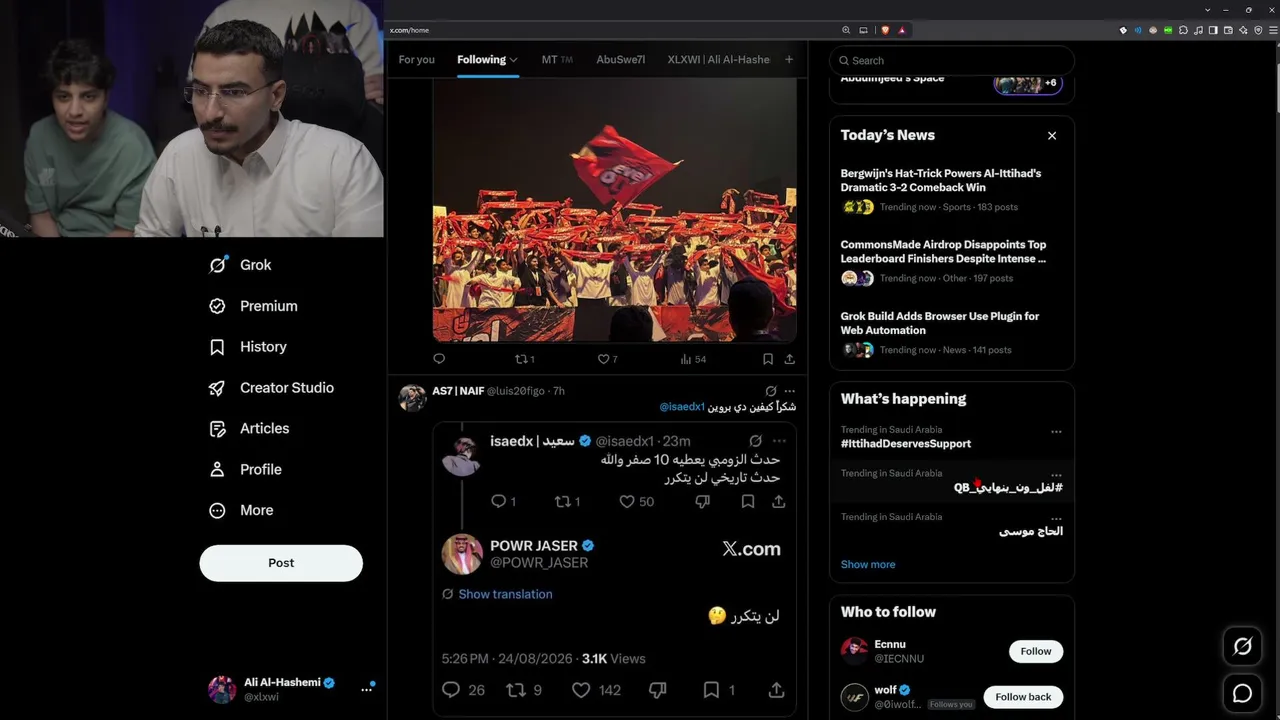
Task: Open Brave Shields lion icon
Action: [884, 30]
